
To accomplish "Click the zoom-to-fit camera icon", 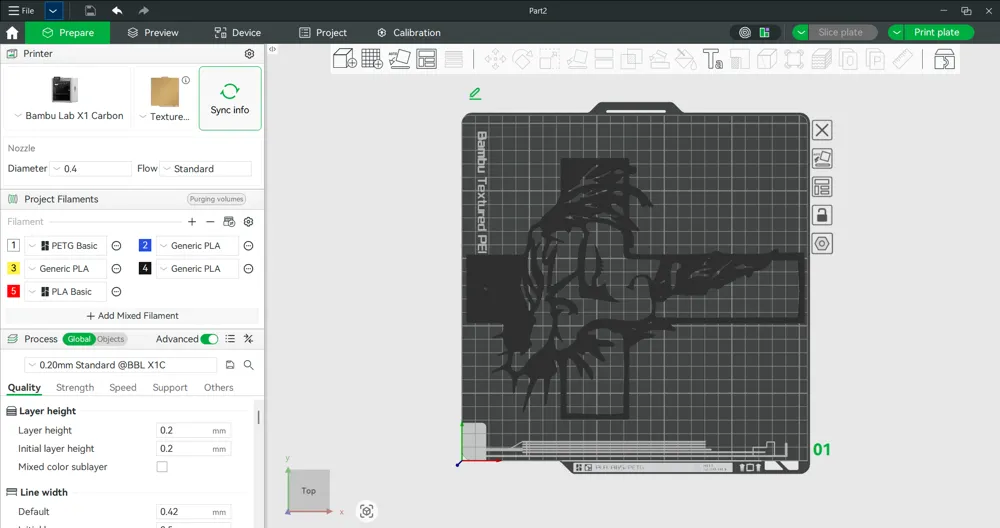I will (366, 511).
